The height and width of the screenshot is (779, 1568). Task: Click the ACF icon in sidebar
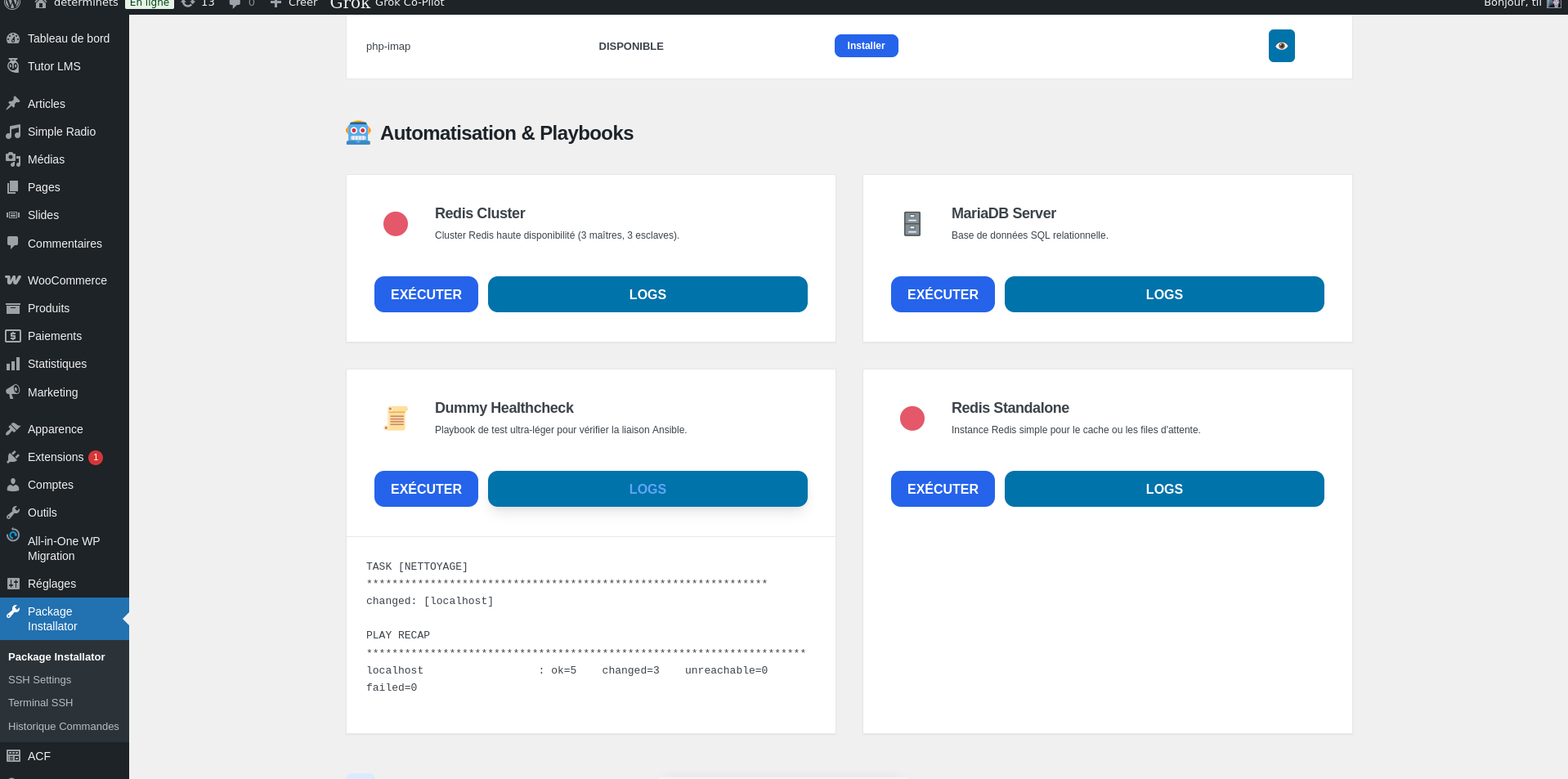tap(13, 756)
